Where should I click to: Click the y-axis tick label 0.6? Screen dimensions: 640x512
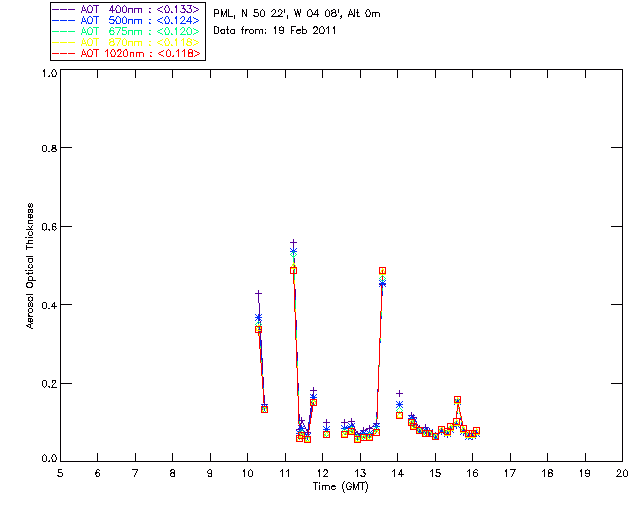(49, 226)
